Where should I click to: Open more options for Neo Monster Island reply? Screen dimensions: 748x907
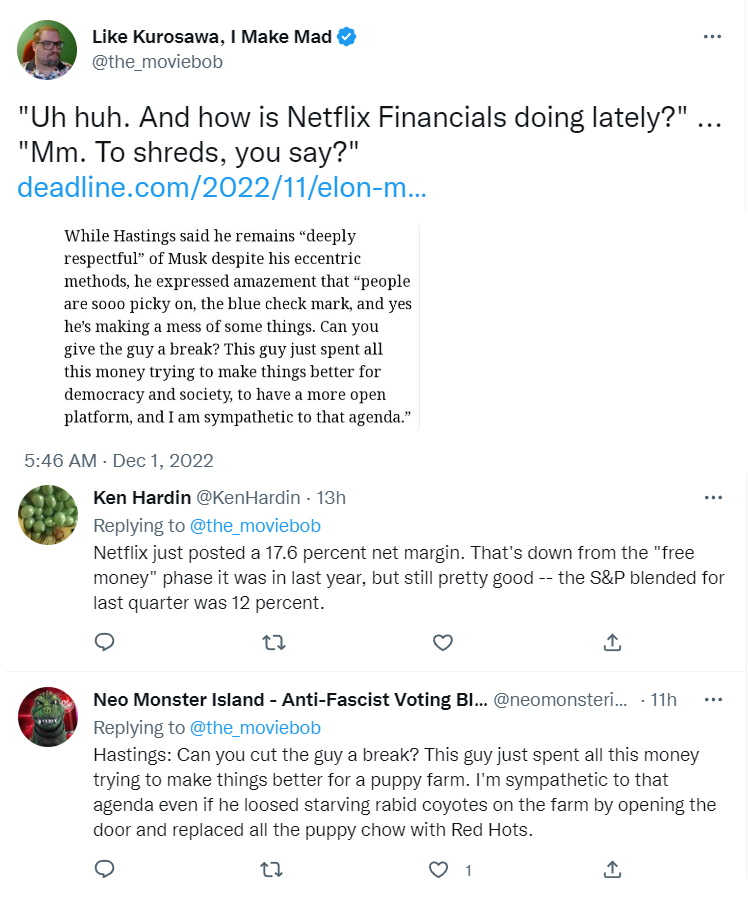(712, 699)
